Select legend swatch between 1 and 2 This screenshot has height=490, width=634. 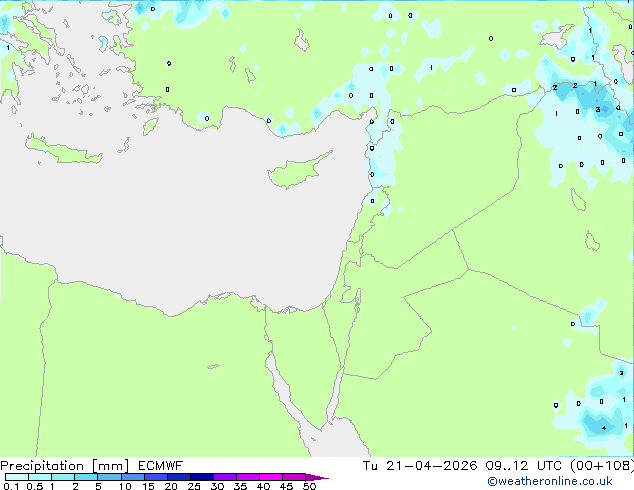click(63, 477)
